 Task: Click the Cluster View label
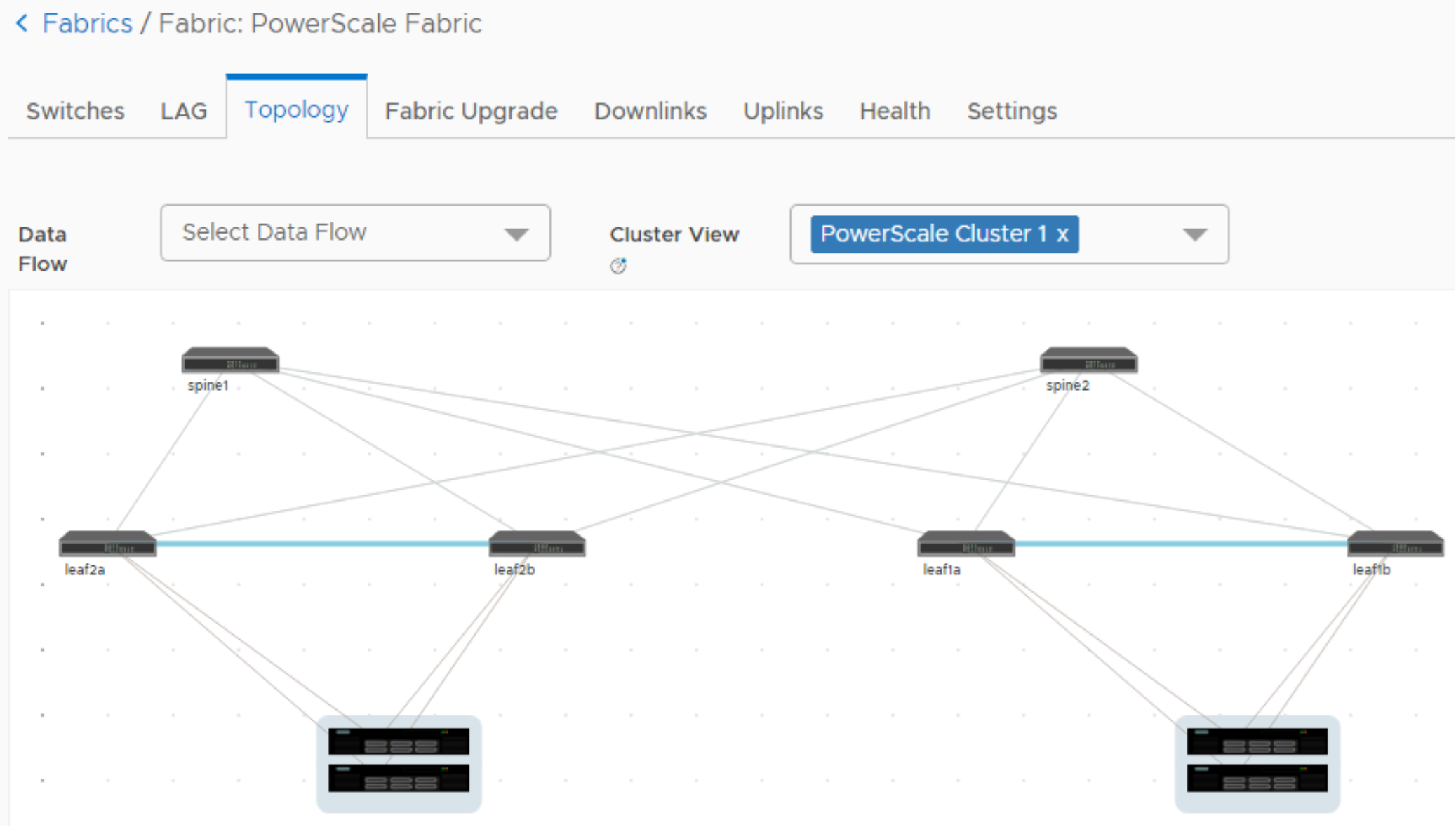click(674, 234)
